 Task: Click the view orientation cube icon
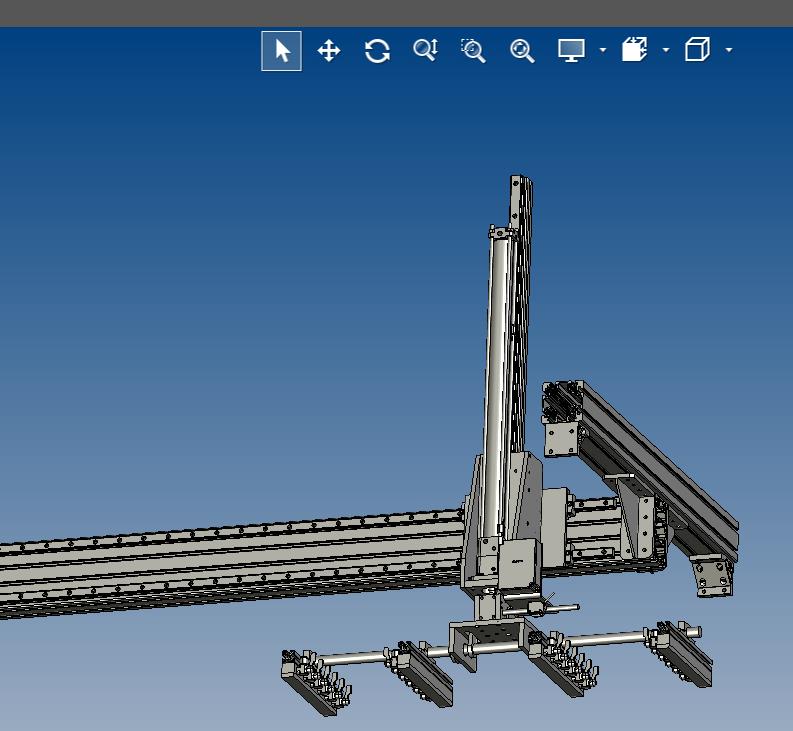pos(697,50)
